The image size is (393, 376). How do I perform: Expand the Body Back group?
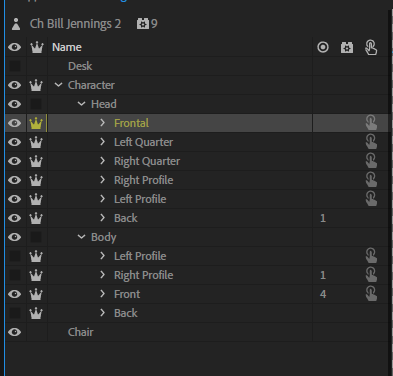102,313
